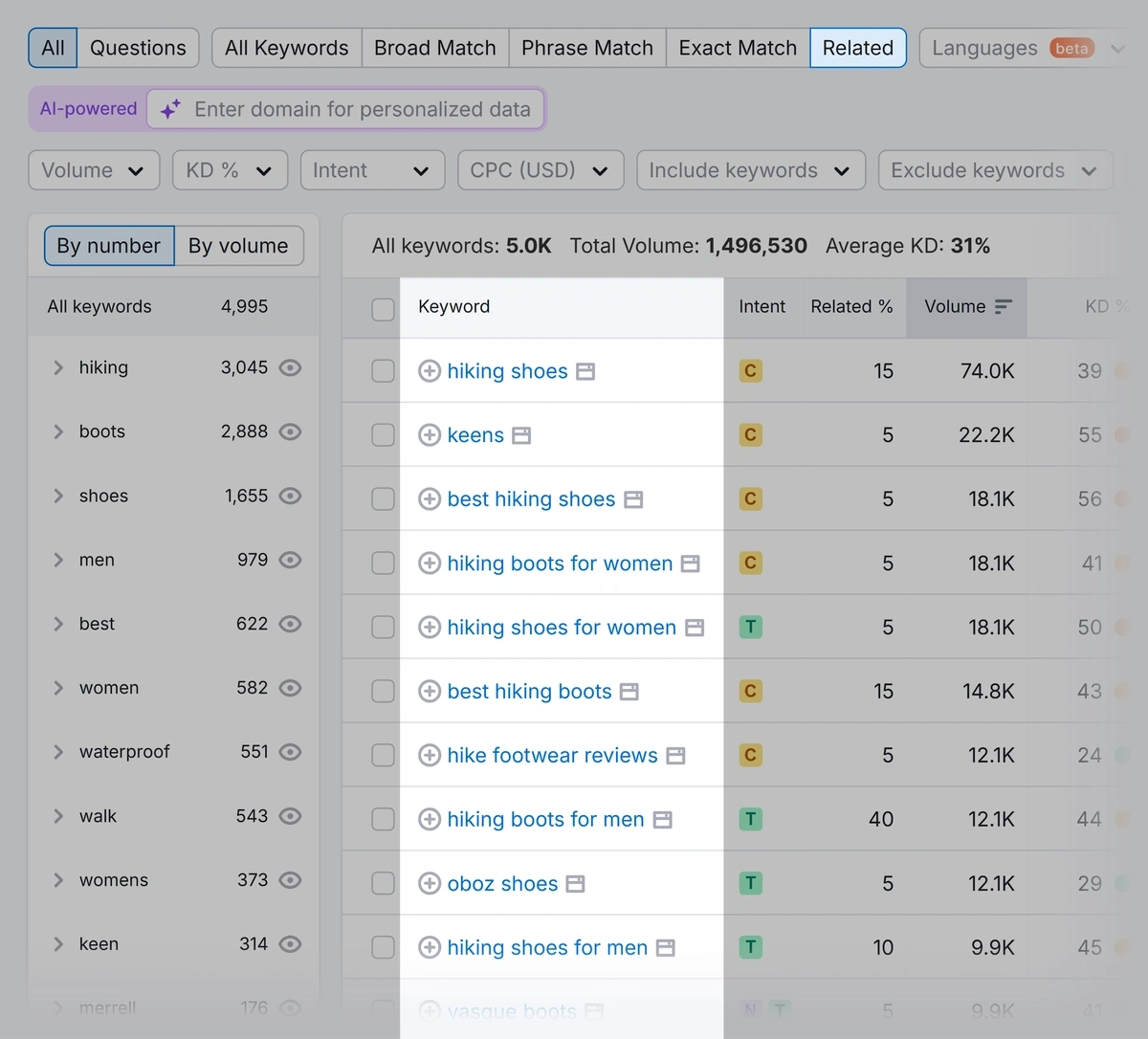Open SERP icon for hiking boots for women
This screenshot has height=1039, width=1148.
click(x=691, y=564)
